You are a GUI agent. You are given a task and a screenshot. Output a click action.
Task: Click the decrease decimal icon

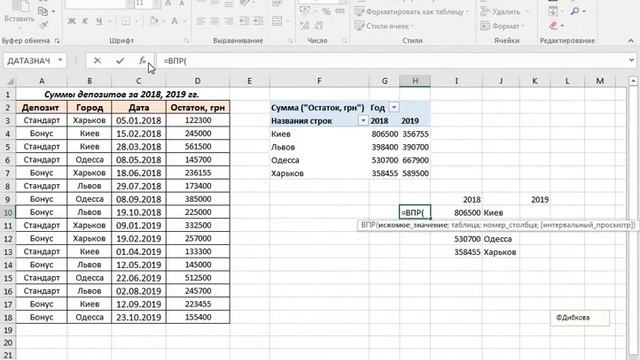pos(319,26)
